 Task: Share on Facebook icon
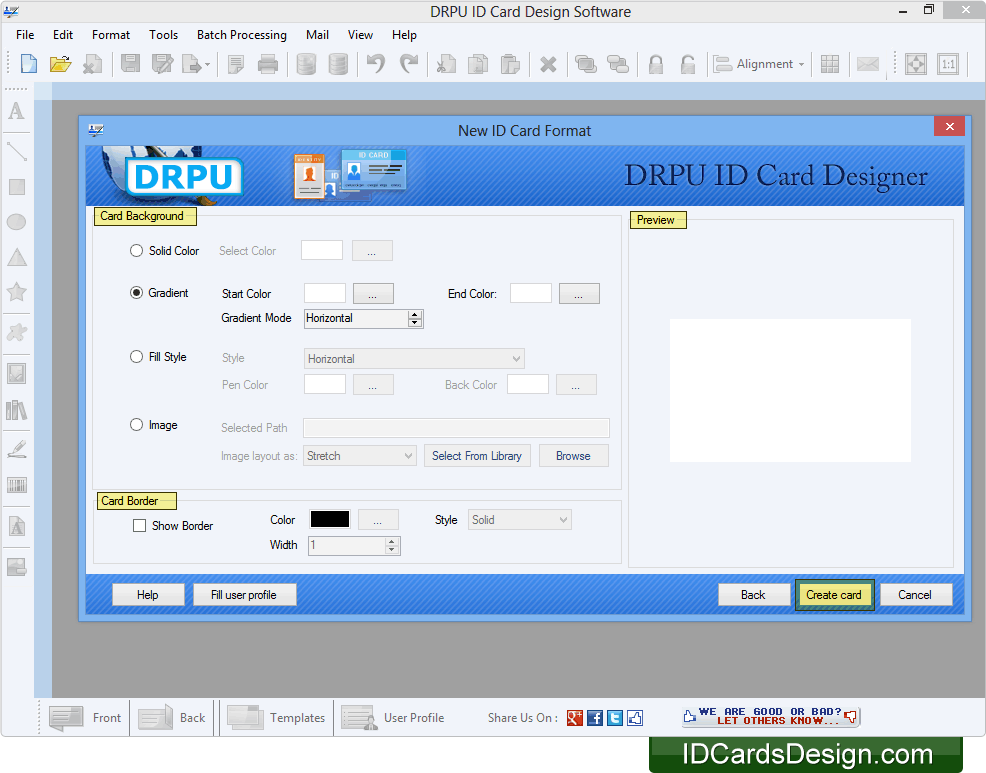point(595,718)
